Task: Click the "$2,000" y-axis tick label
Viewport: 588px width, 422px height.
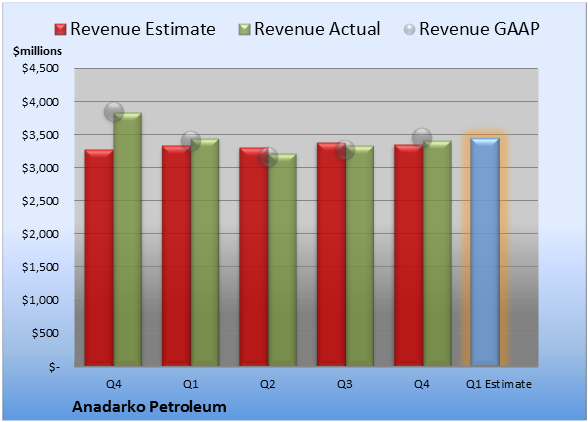Action: tap(40, 234)
